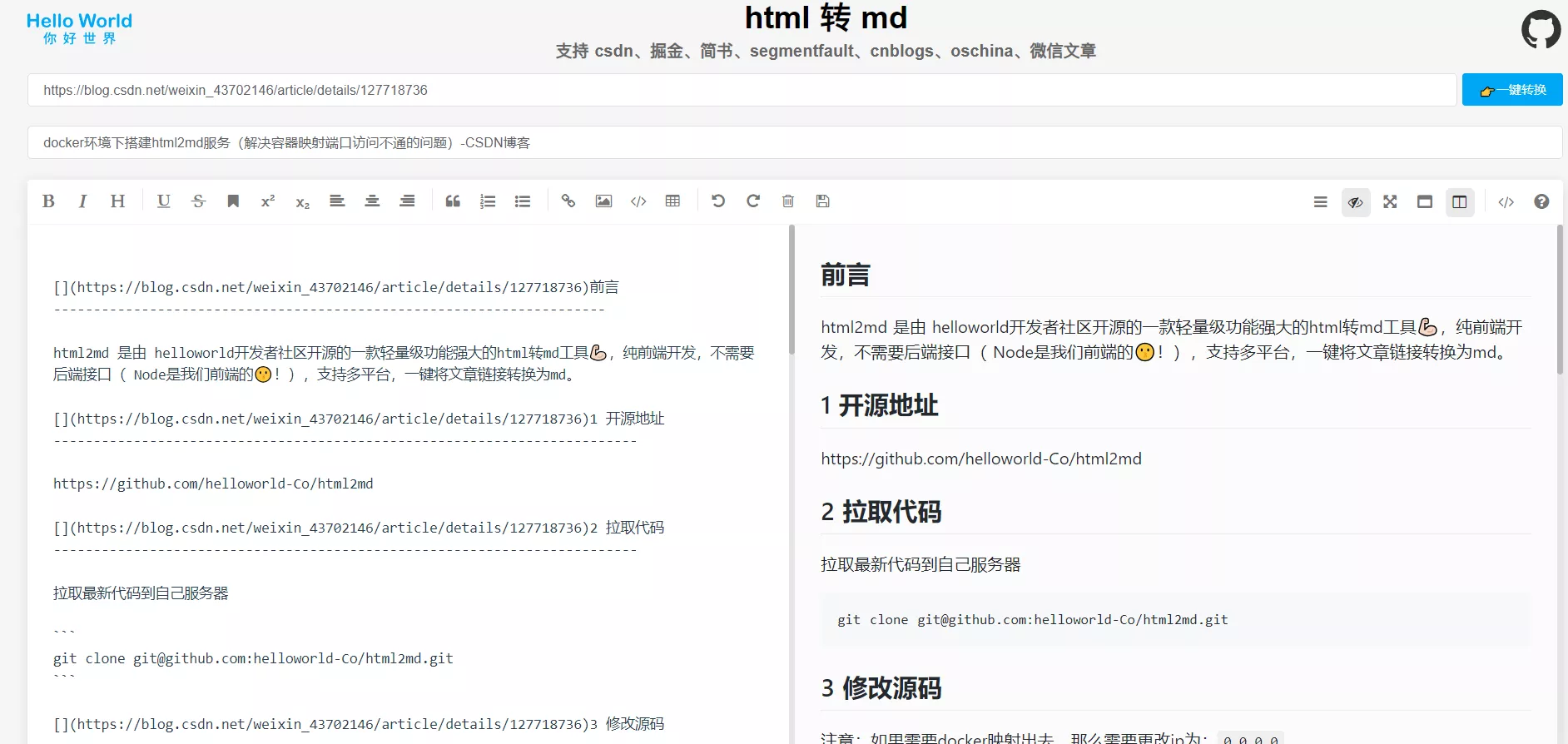Screen dimensions: 1568x744
Task: Toggle fullscreen editing mode
Action: [1390, 202]
